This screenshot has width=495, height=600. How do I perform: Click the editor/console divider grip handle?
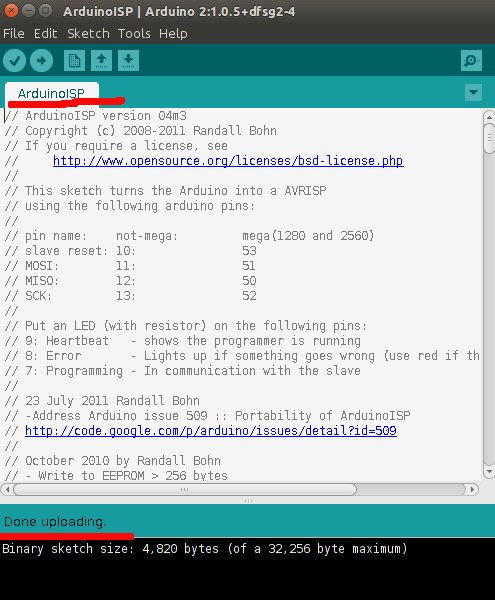click(248, 501)
